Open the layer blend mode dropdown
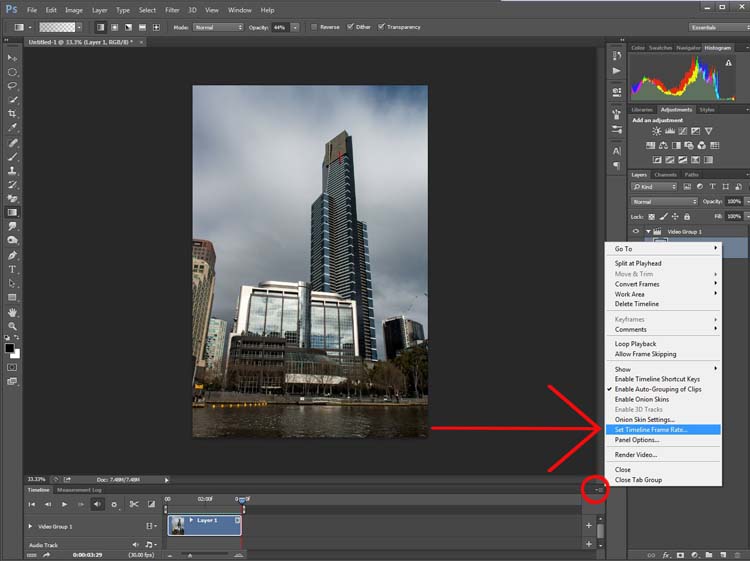The image size is (750, 561). pos(664,201)
